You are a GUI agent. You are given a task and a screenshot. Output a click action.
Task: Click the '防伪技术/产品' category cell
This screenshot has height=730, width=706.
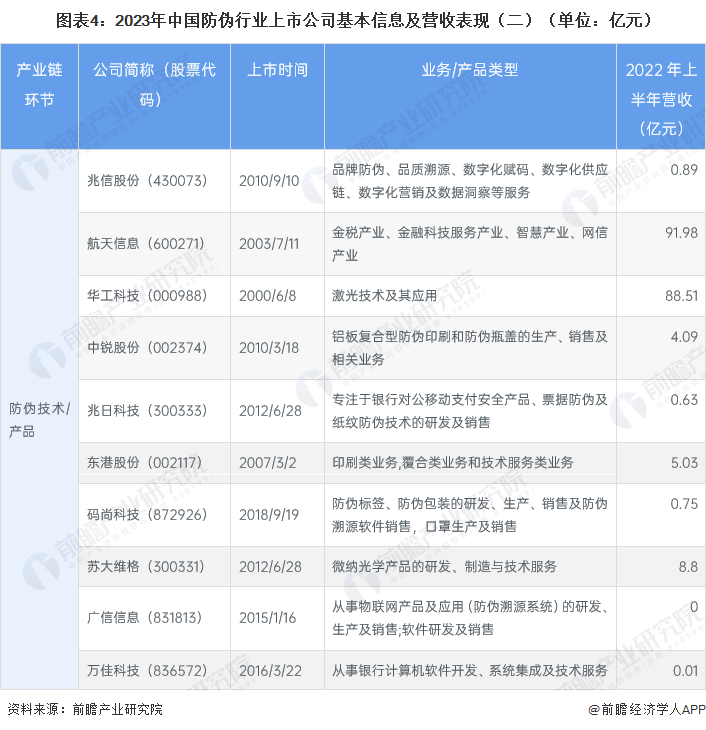tap(40, 419)
